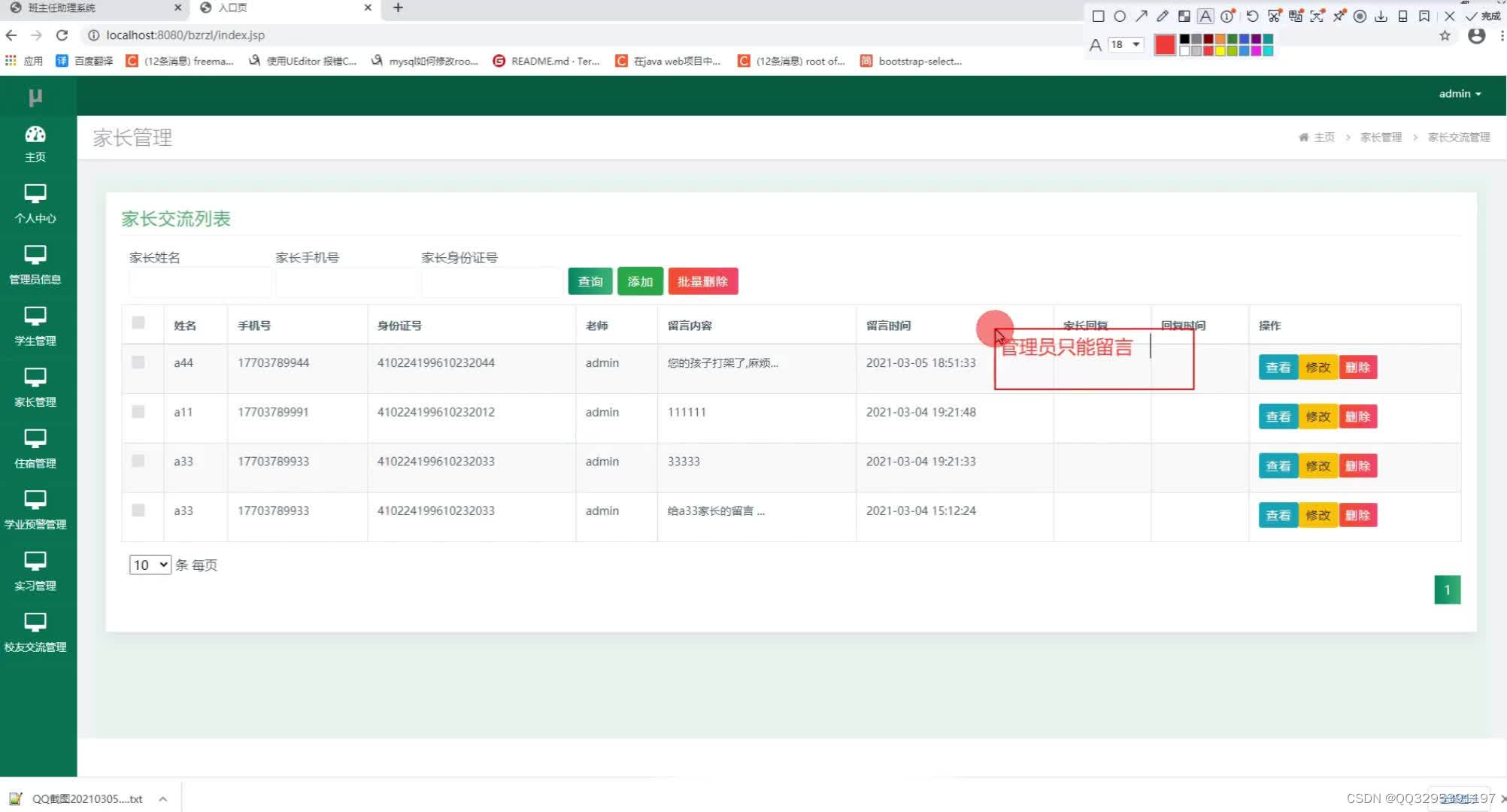This screenshot has height=812, width=1507.
Task: Open the rows-per-page 10 dropdown
Action: click(x=150, y=565)
